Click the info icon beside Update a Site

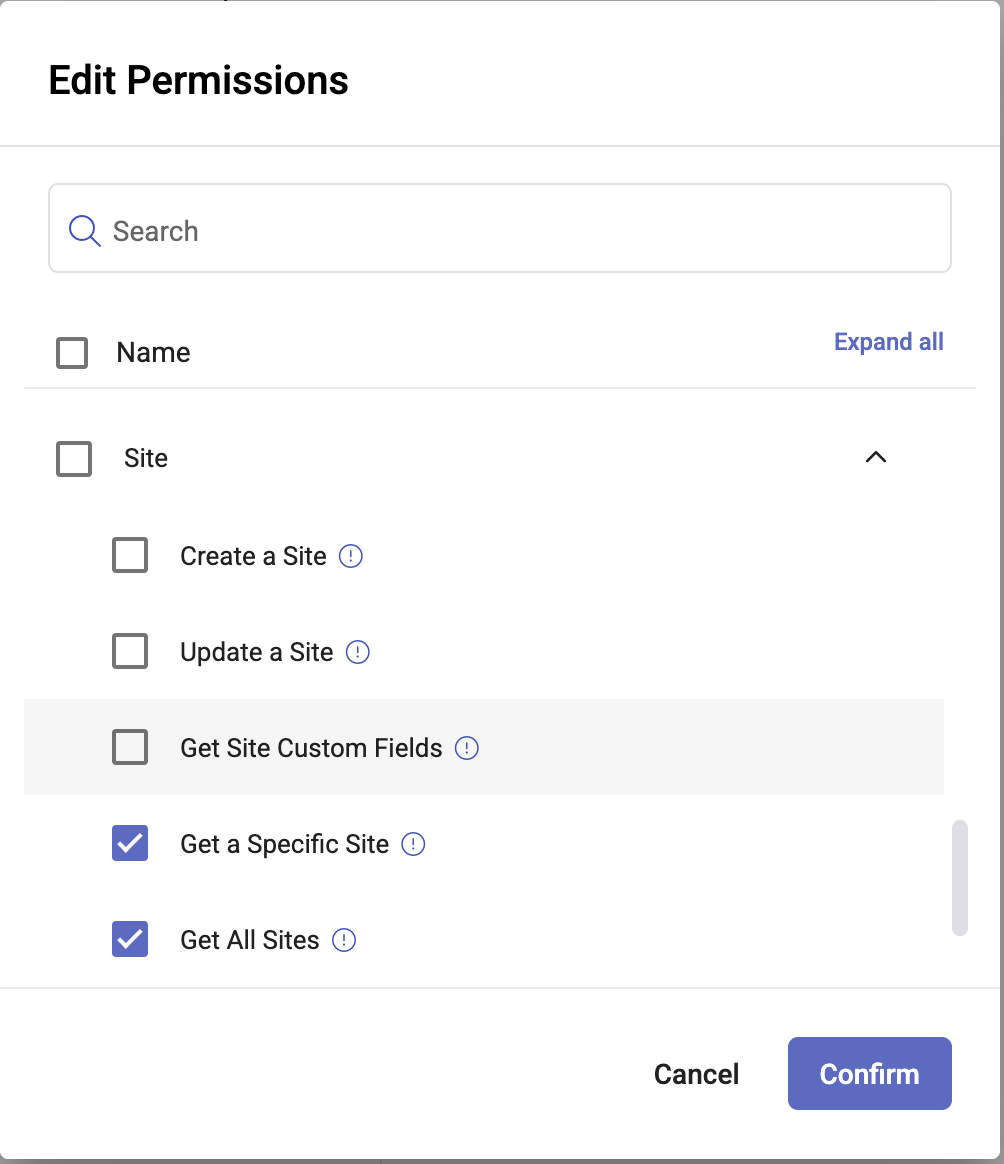coord(358,652)
